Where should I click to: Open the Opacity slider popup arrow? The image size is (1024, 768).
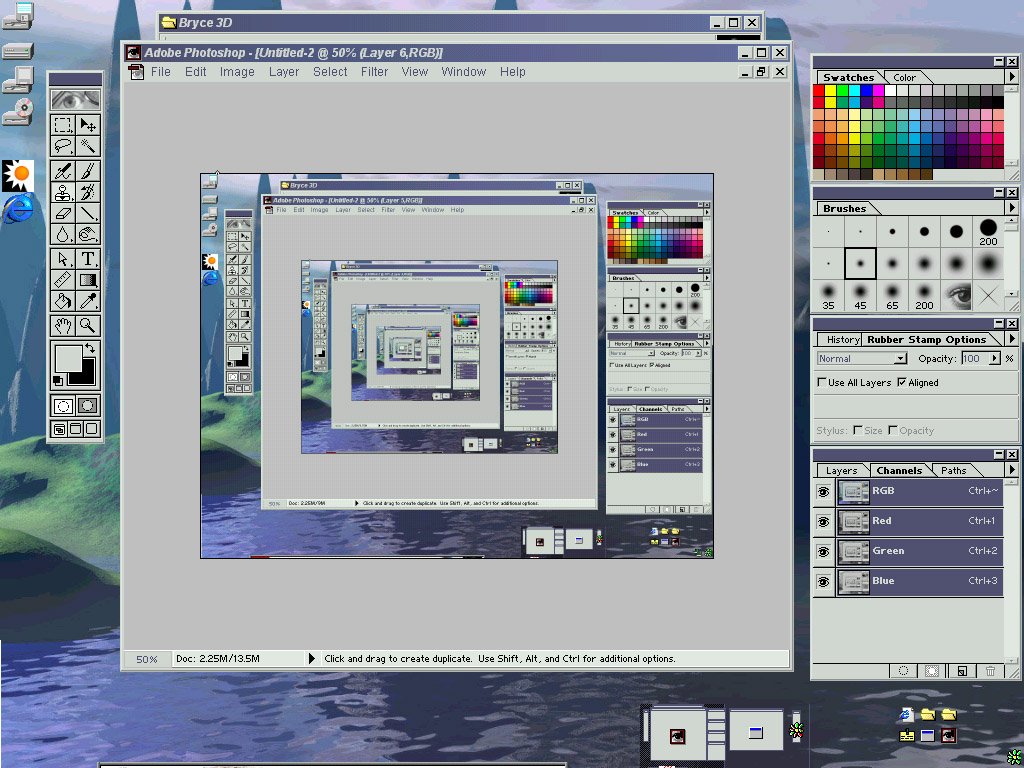pos(995,359)
